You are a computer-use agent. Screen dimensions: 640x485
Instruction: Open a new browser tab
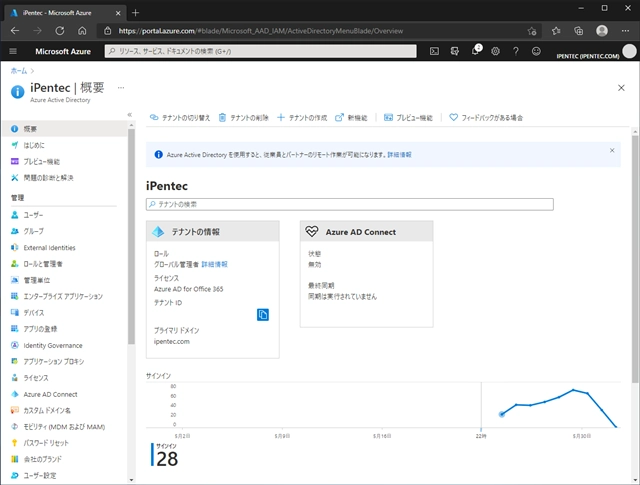pyautogui.click(x=136, y=13)
